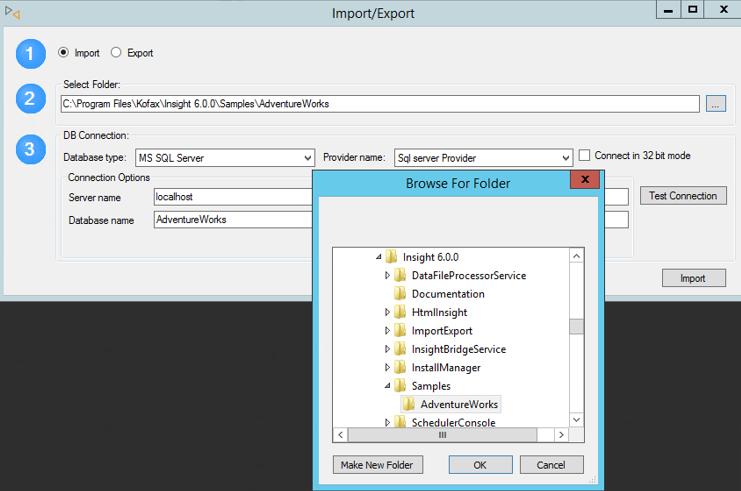Screen dimensions: 741x491
Task: Click the folder tree scroll up arrow
Action: [577, 256]
